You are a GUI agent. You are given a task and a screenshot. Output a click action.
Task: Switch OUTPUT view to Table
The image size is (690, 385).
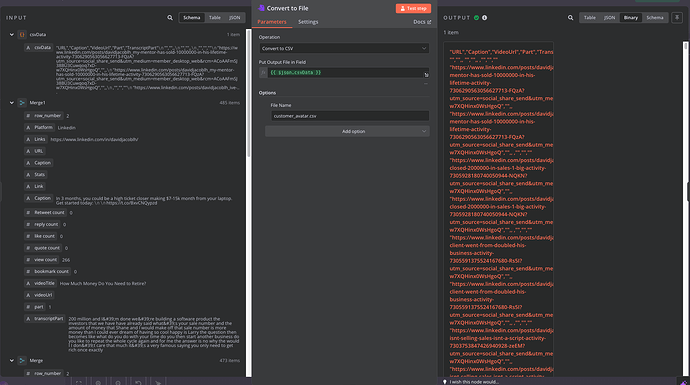coord(590,18)
